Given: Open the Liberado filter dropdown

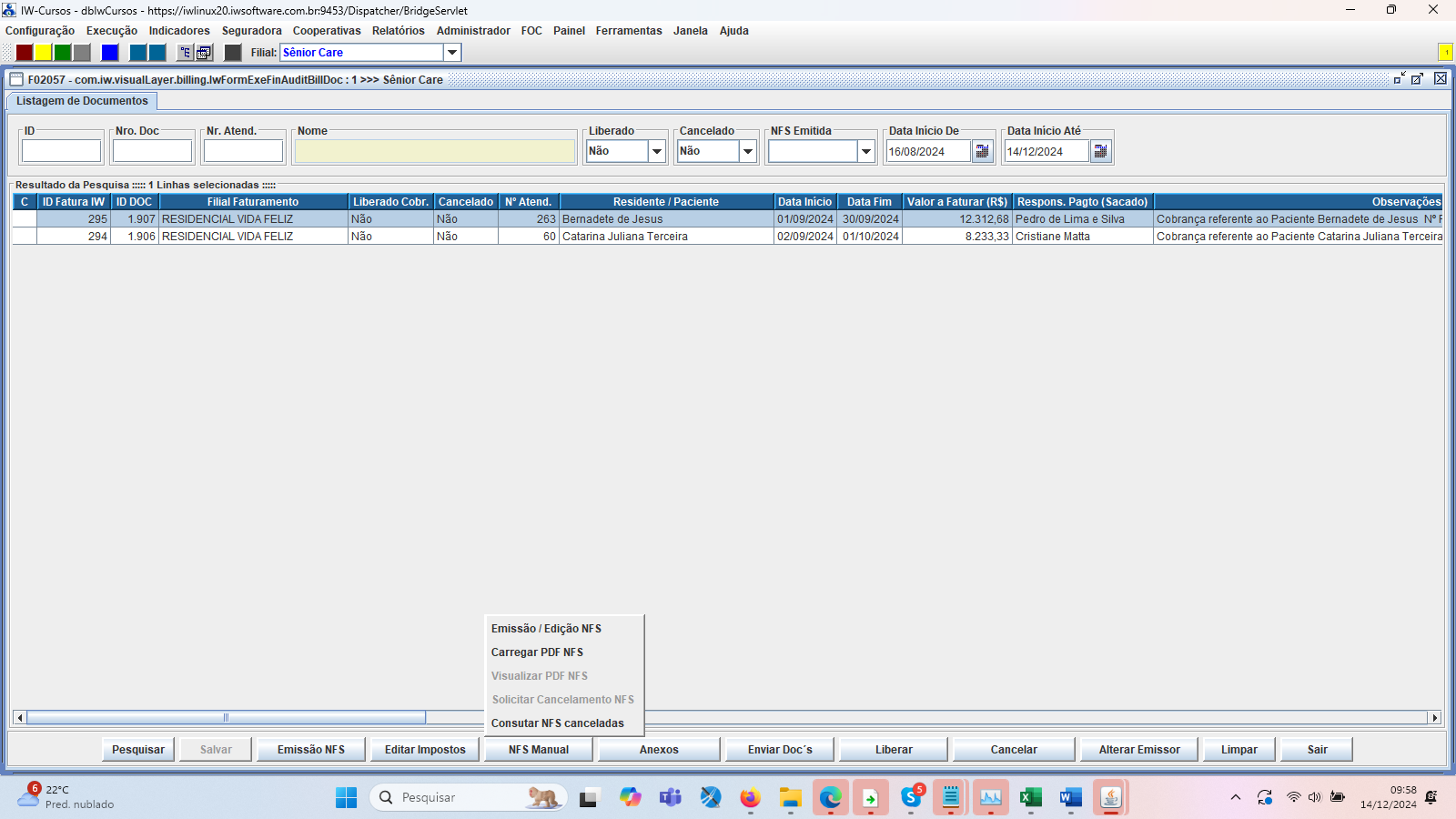Looking at the screenshot, I should 657,151.
